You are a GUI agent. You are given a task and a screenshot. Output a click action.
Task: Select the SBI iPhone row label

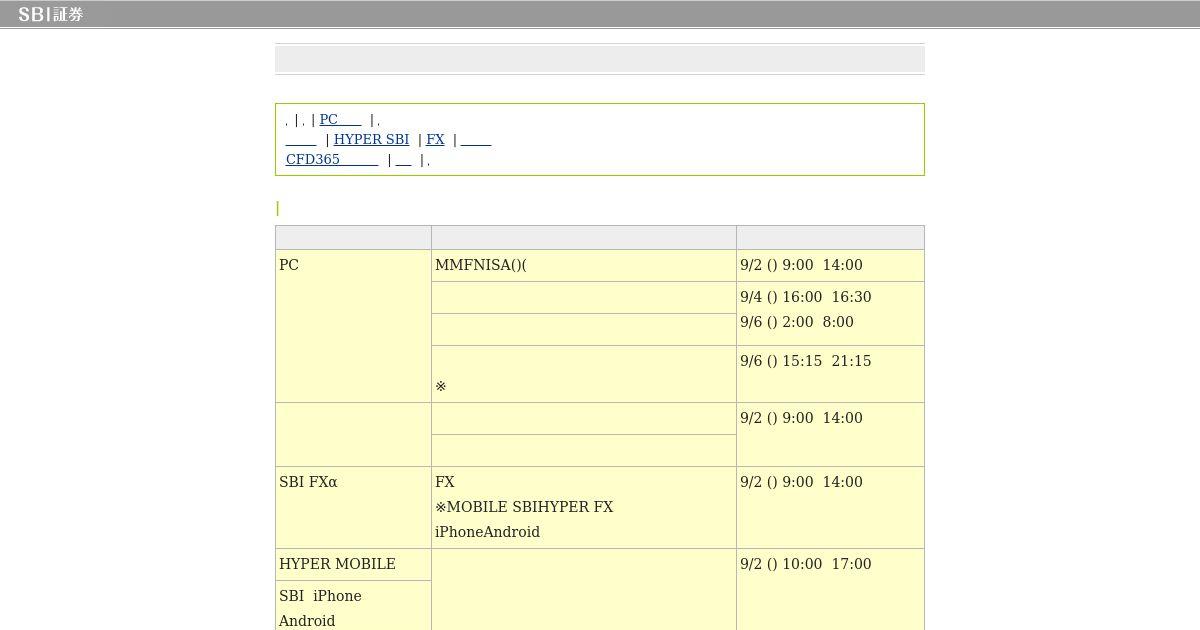pos(320,596)
